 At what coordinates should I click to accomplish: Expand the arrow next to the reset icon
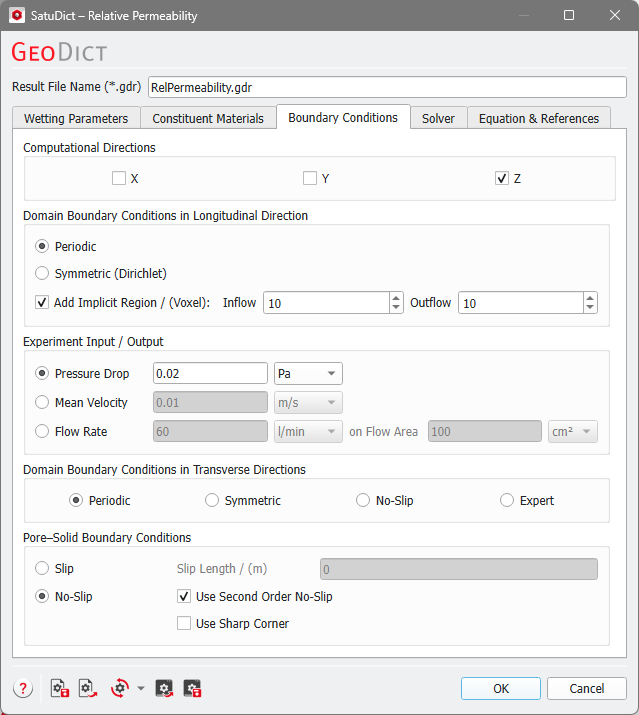[141, 688]
